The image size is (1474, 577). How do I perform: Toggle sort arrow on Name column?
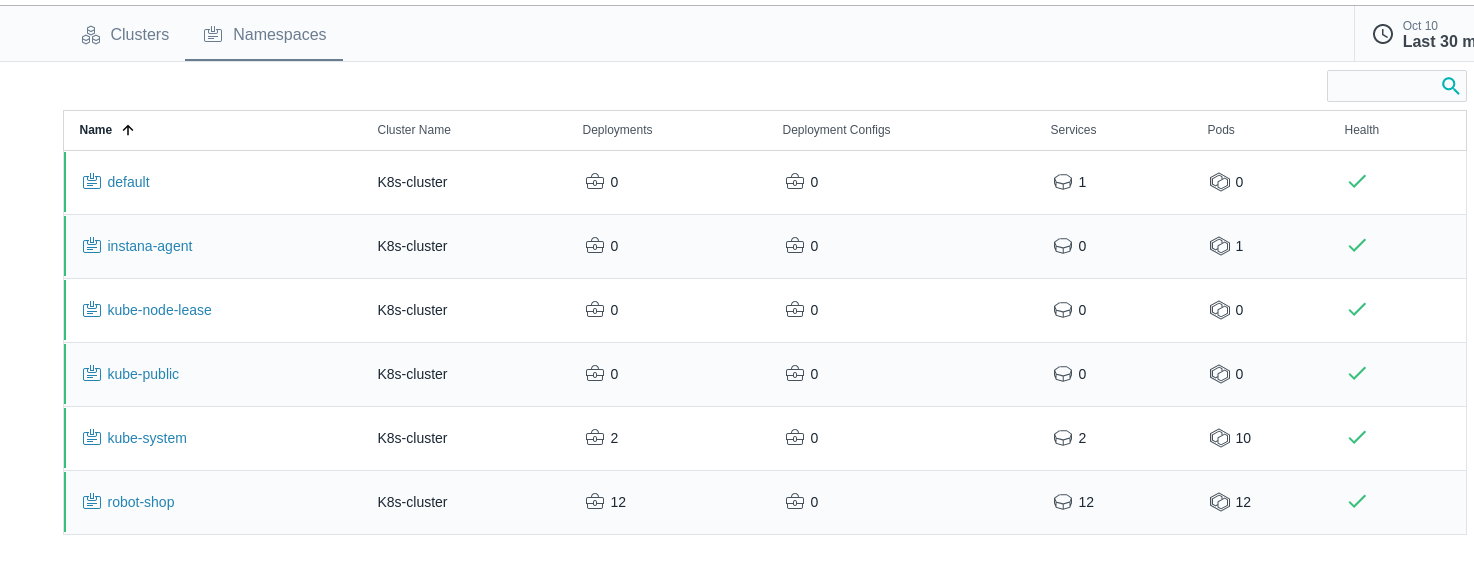tap(127, 130)
